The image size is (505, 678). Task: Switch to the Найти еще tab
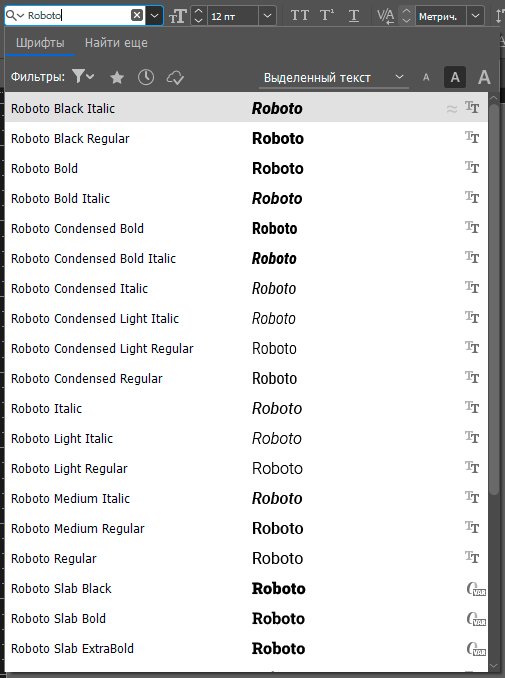point(116,43)
